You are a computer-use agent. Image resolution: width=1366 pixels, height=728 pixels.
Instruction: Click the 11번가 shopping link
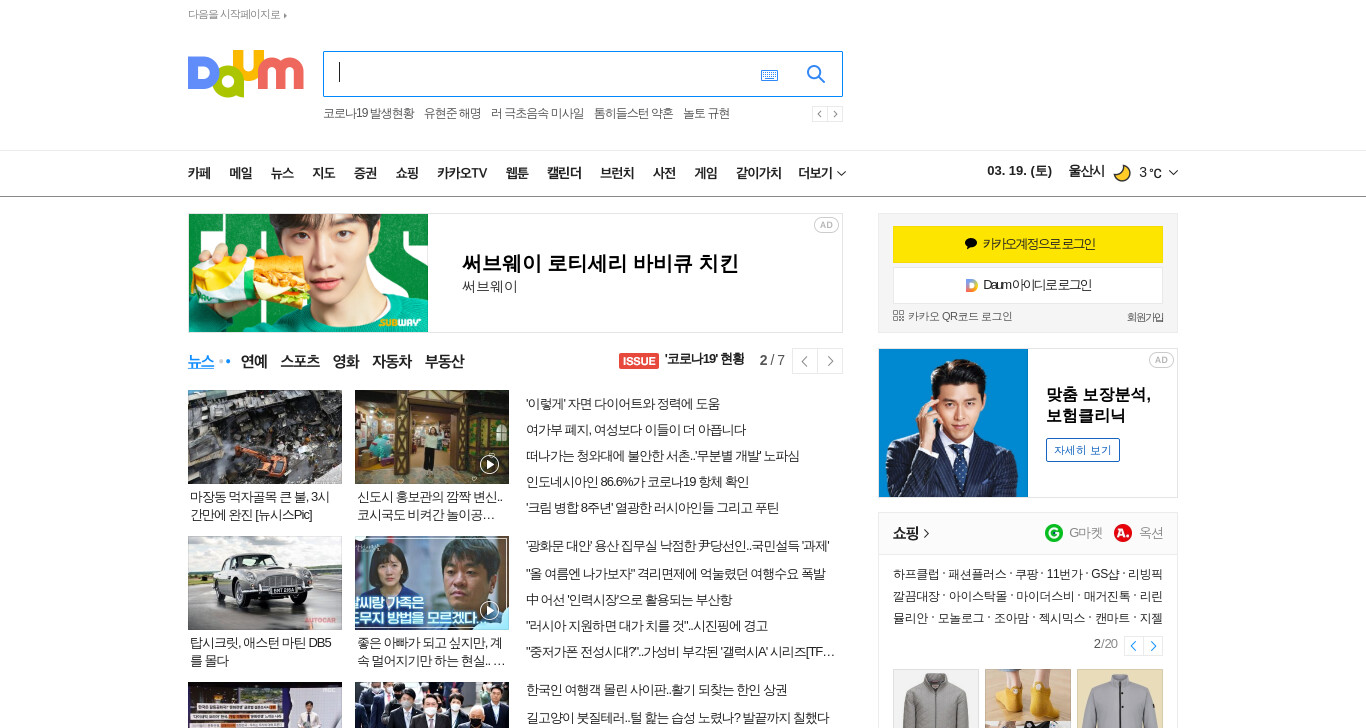tap(1065, 574)
